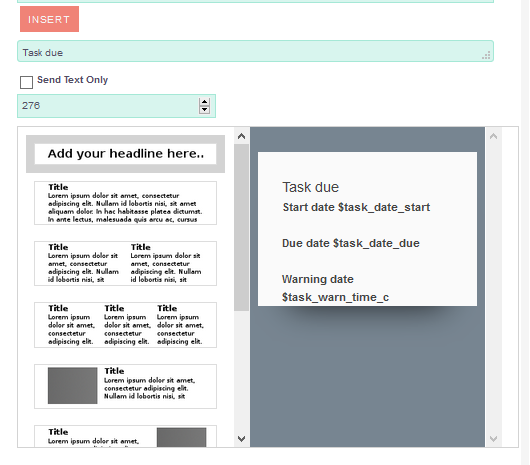Select the headline block template
This screenshot has width=530, height=465.
pos(125,154)
